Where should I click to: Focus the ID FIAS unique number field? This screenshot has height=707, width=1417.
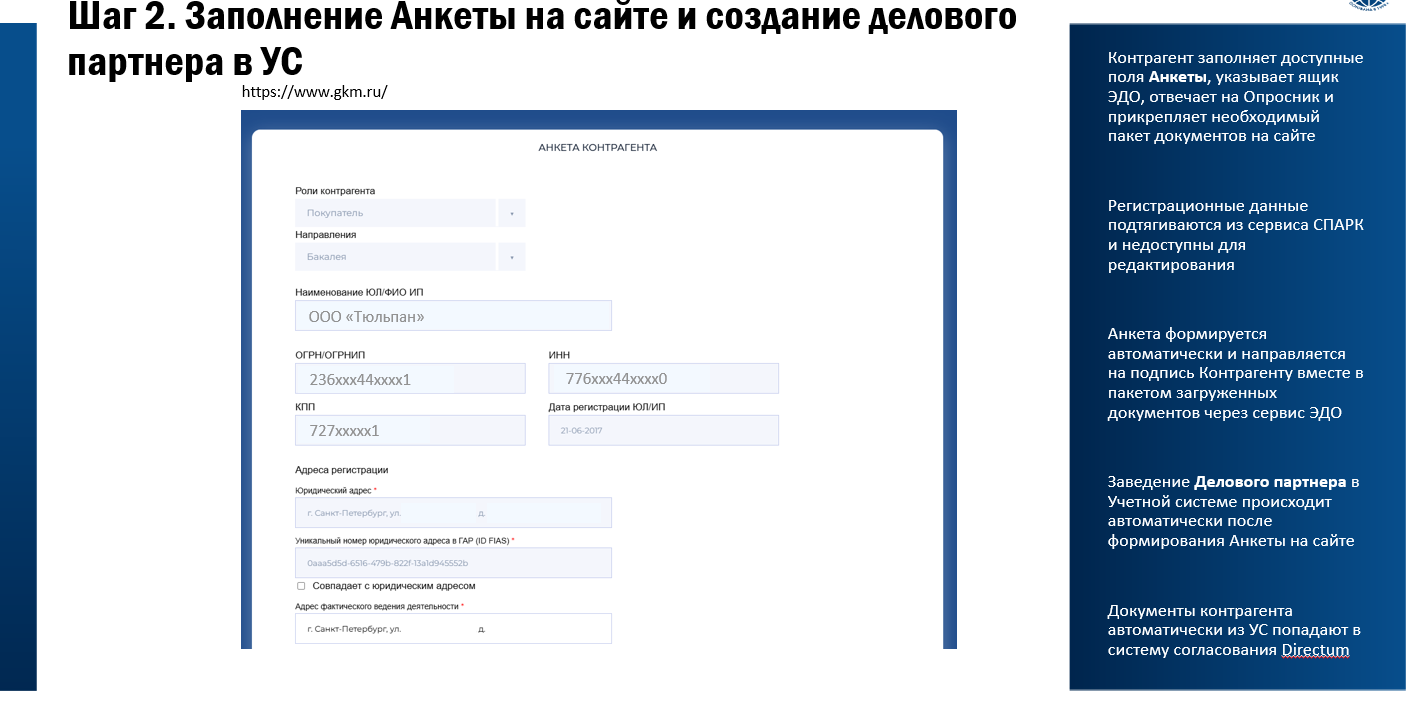click(x=453, y=563)
